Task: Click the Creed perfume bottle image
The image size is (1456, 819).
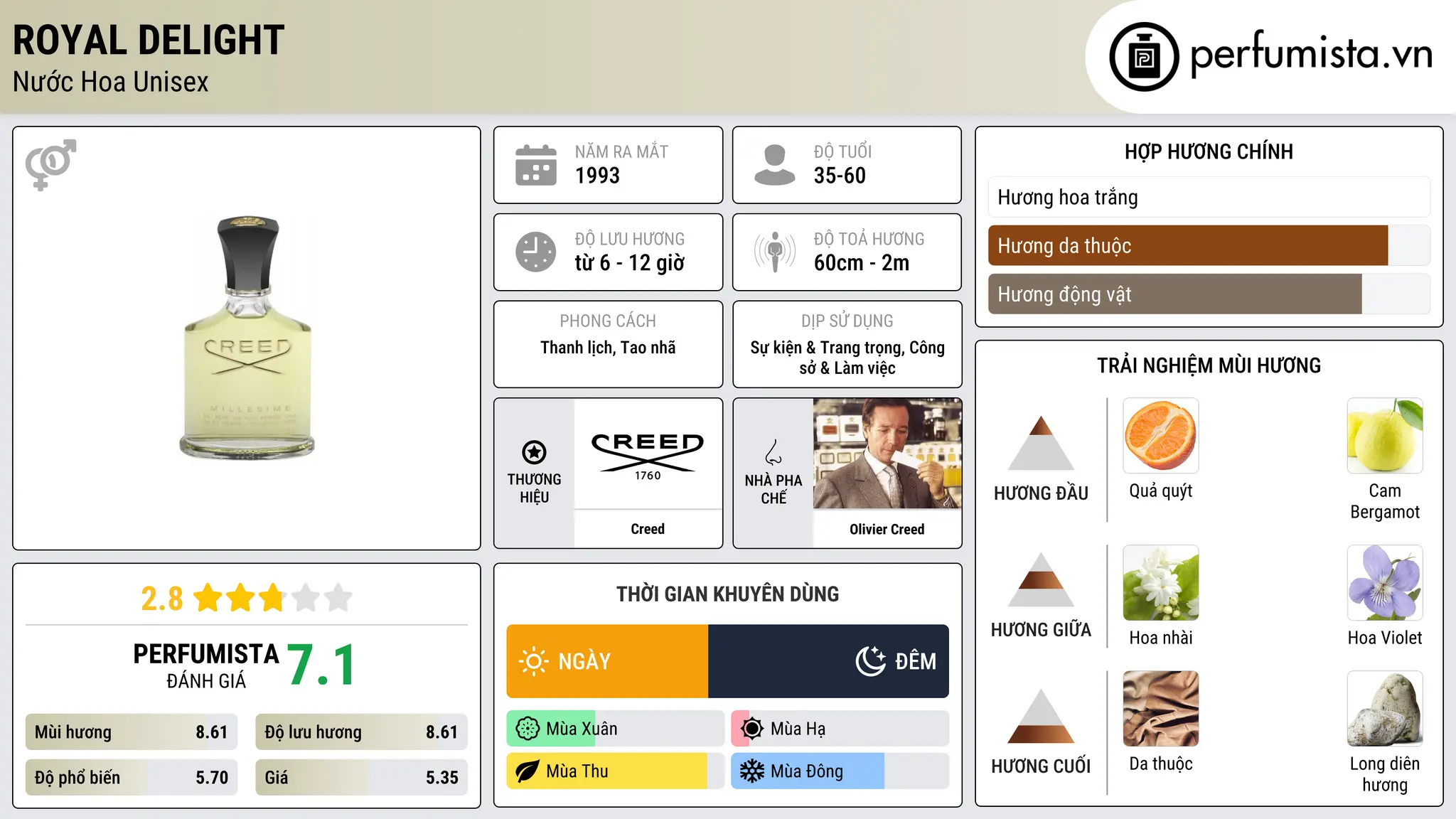Action: click(247, 338)
